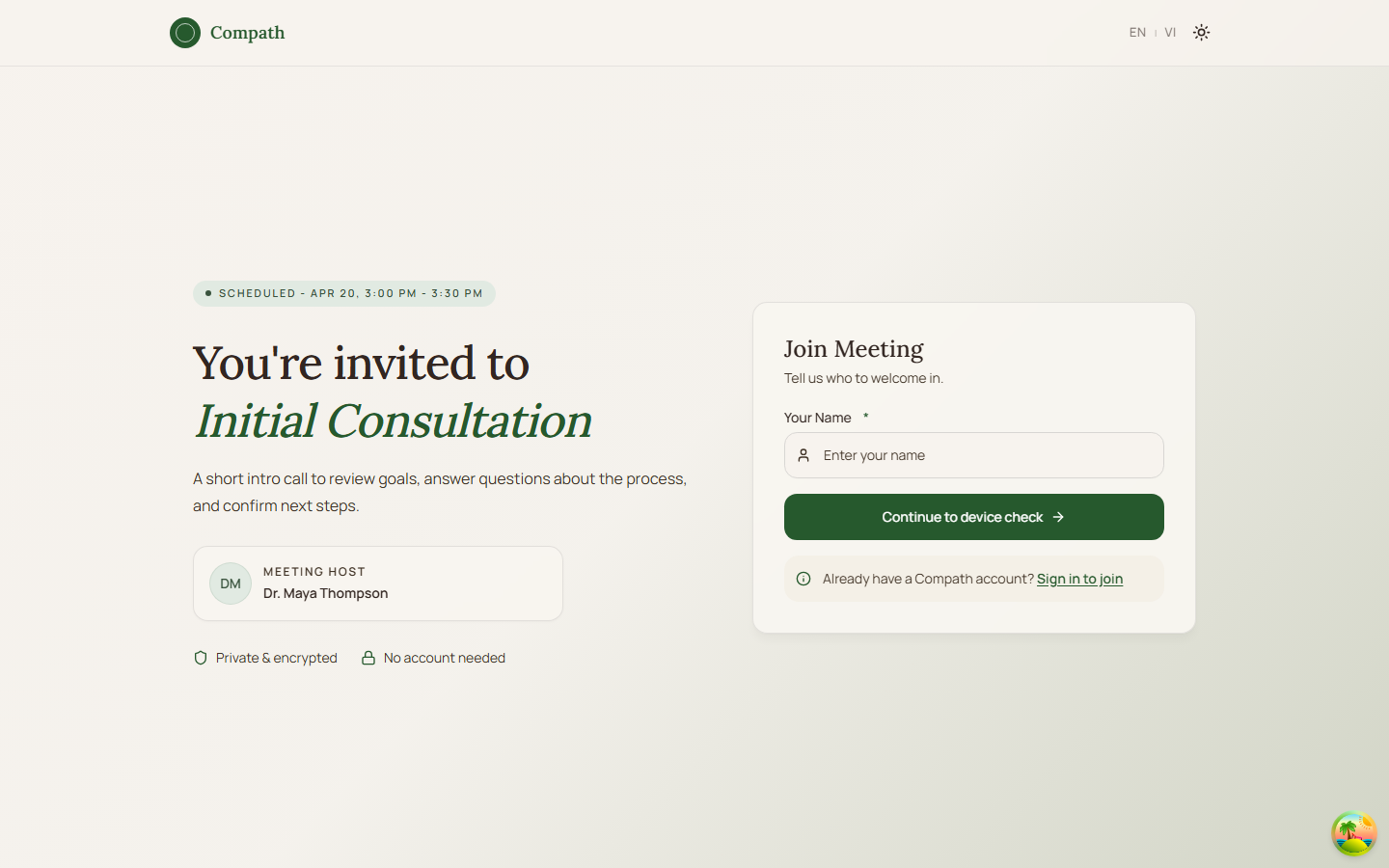Click the No account needed label

[x=445, y=658]
